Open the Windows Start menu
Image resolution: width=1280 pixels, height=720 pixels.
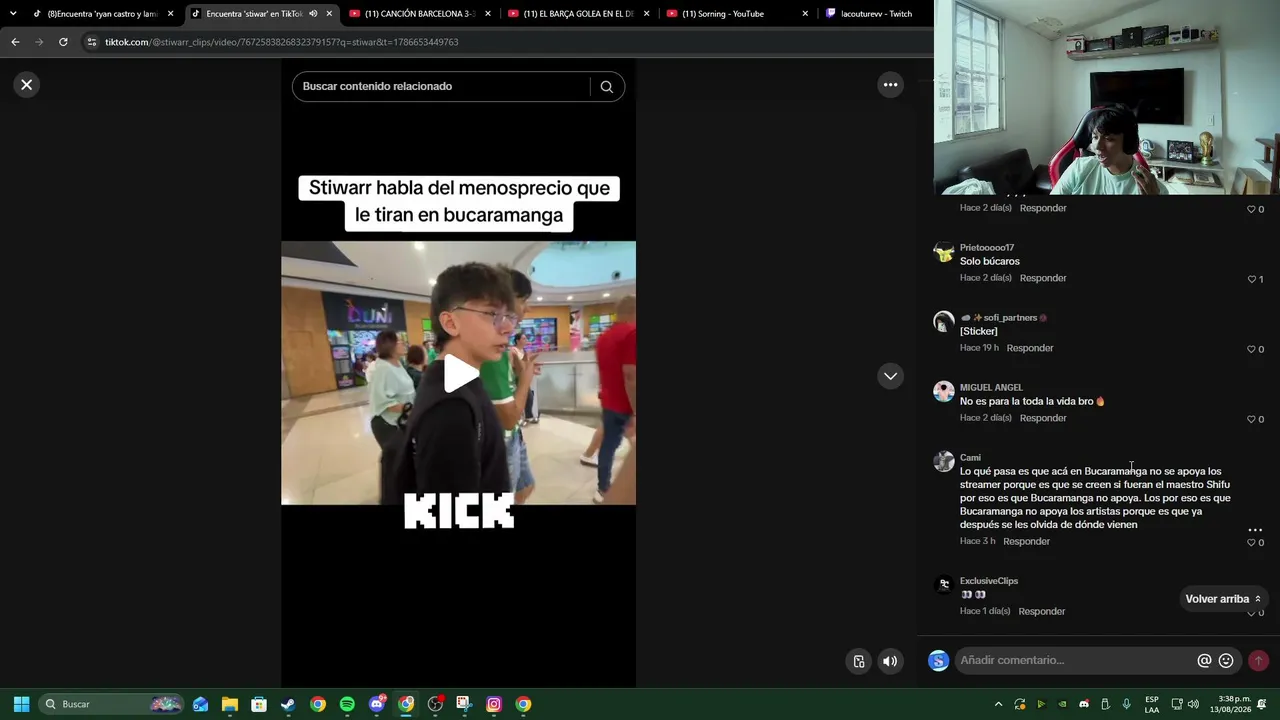coord(21,704)
